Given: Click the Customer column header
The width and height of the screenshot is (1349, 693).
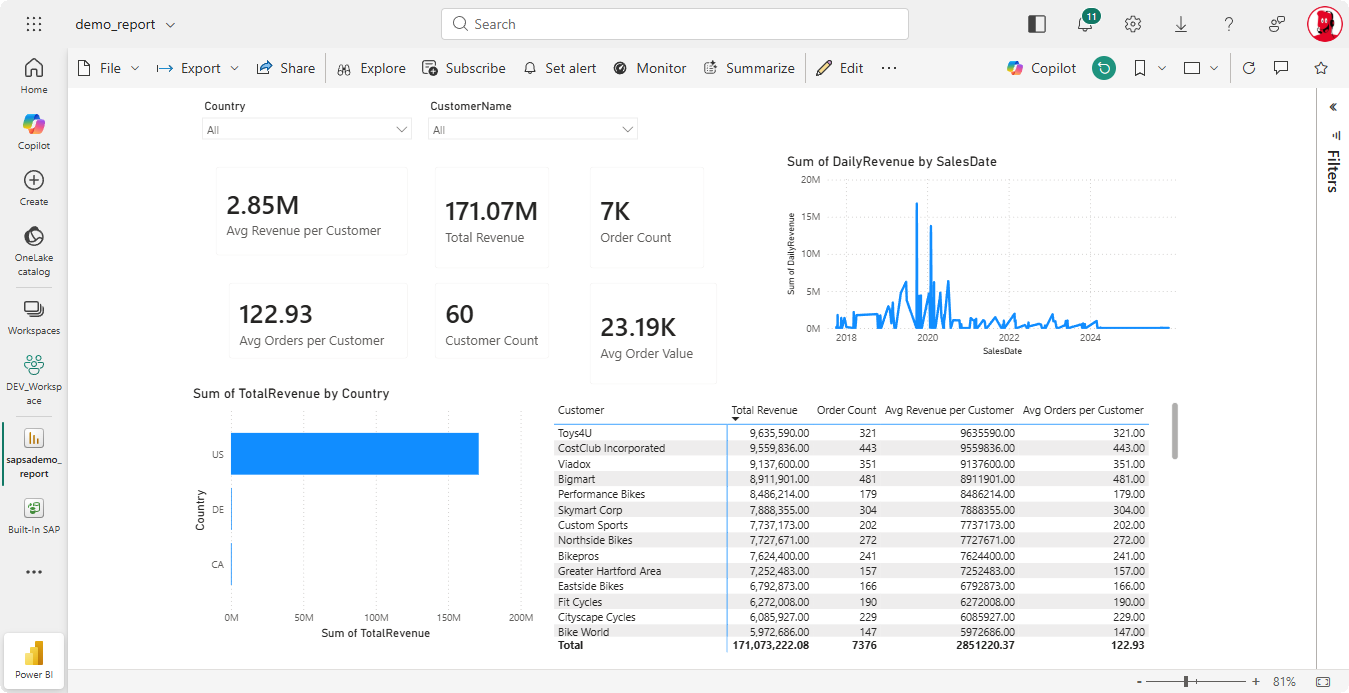Looking at the screenshot, I should click(581, 410).
